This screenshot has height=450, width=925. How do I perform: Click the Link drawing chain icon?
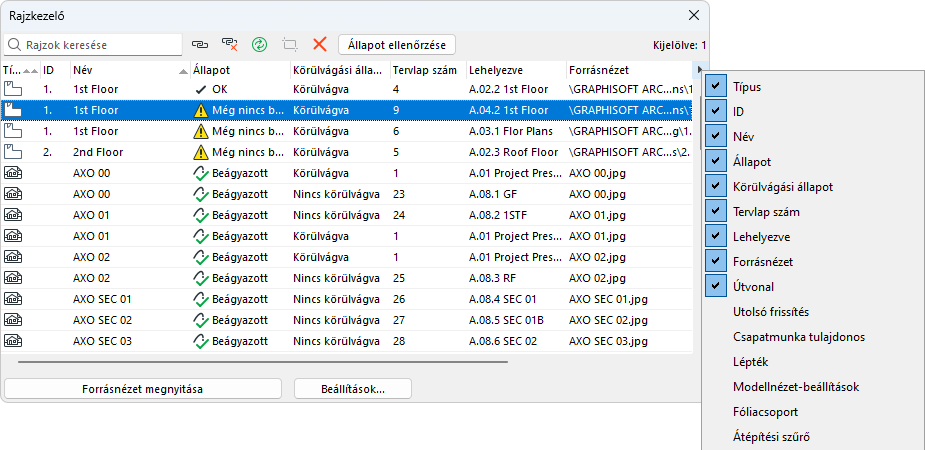(201, 44)
